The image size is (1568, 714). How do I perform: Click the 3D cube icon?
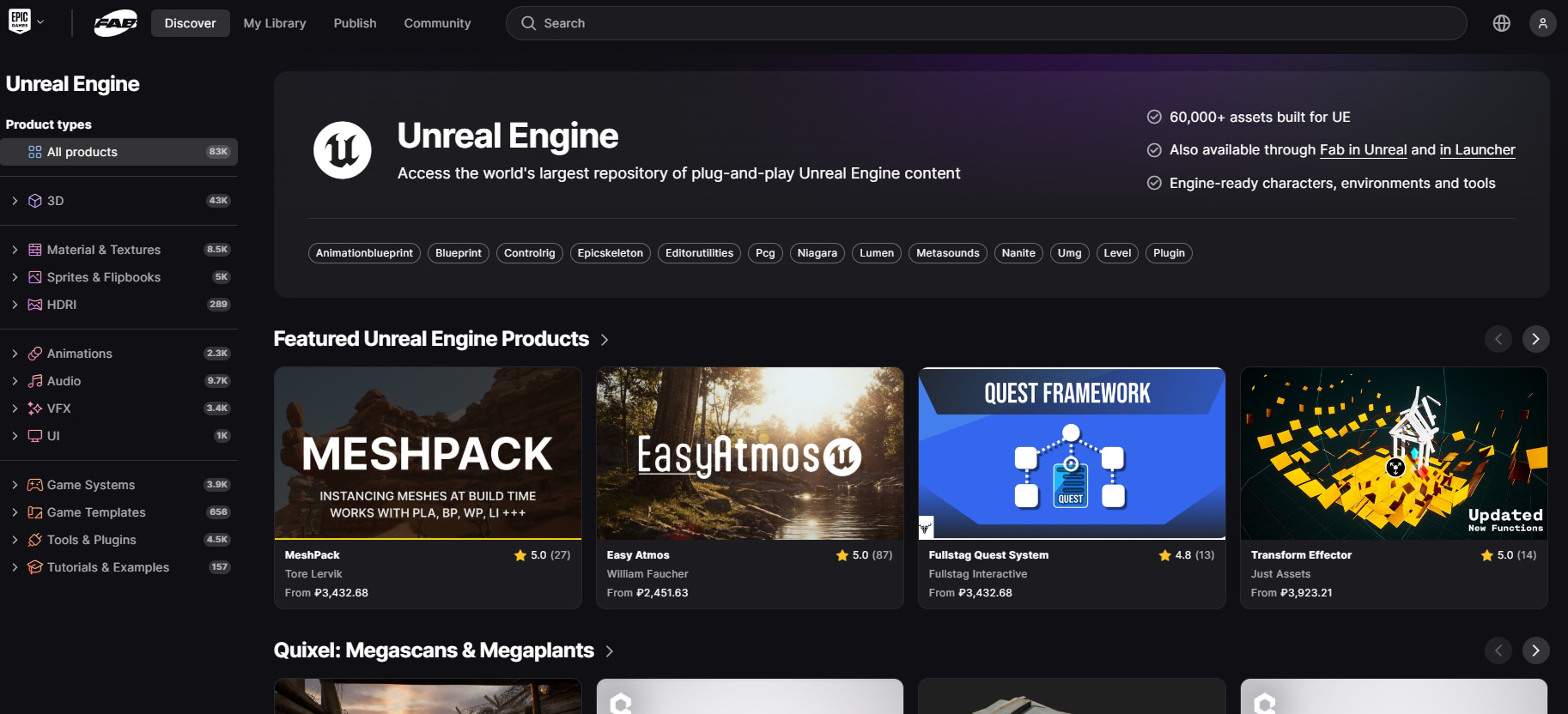[35, 201]
